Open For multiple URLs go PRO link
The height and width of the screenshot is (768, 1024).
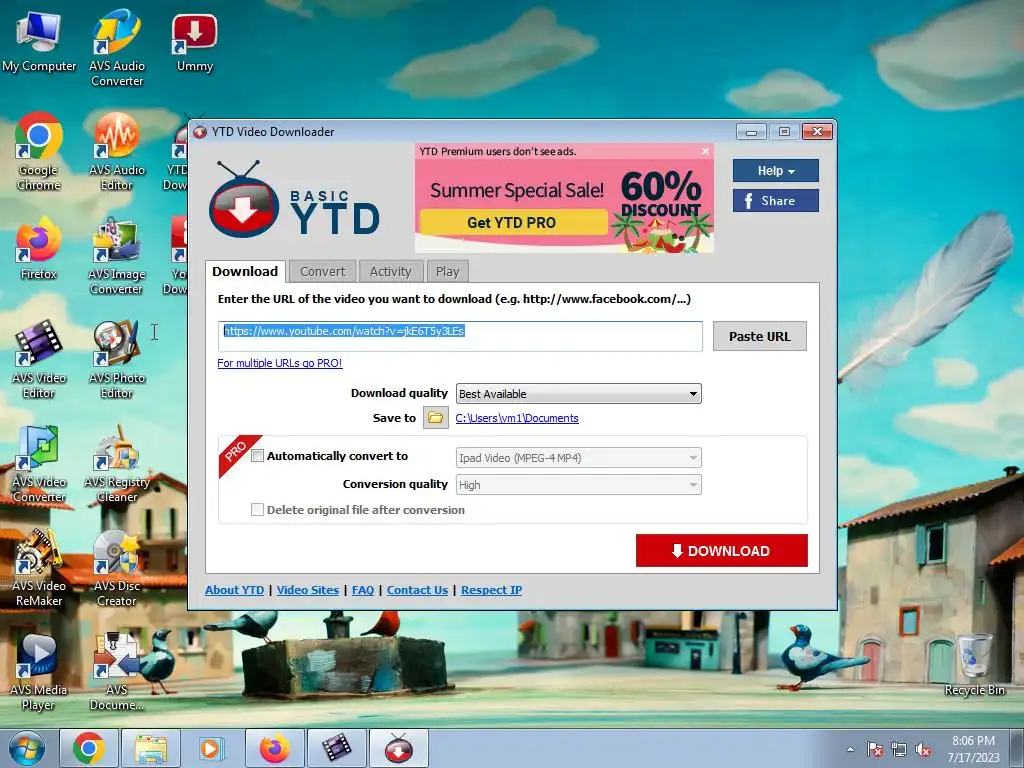[x=280, y=363]
